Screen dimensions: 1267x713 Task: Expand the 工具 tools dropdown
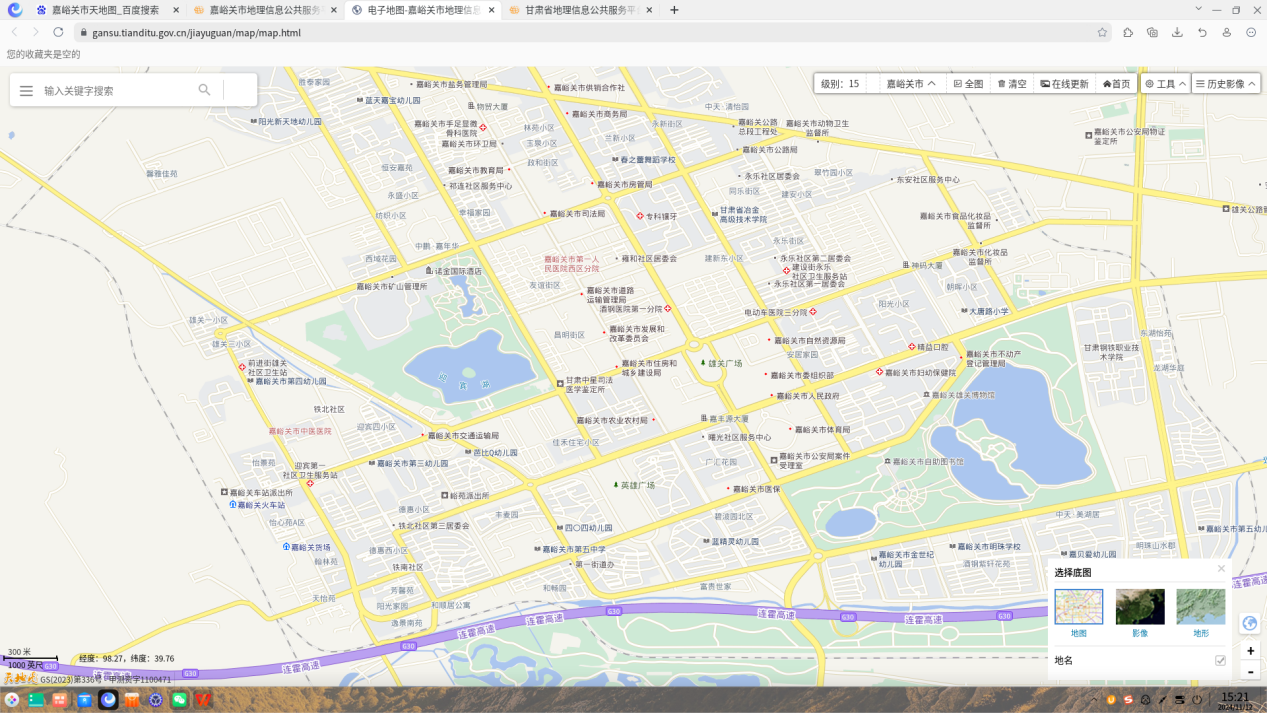click(1165, 84)
